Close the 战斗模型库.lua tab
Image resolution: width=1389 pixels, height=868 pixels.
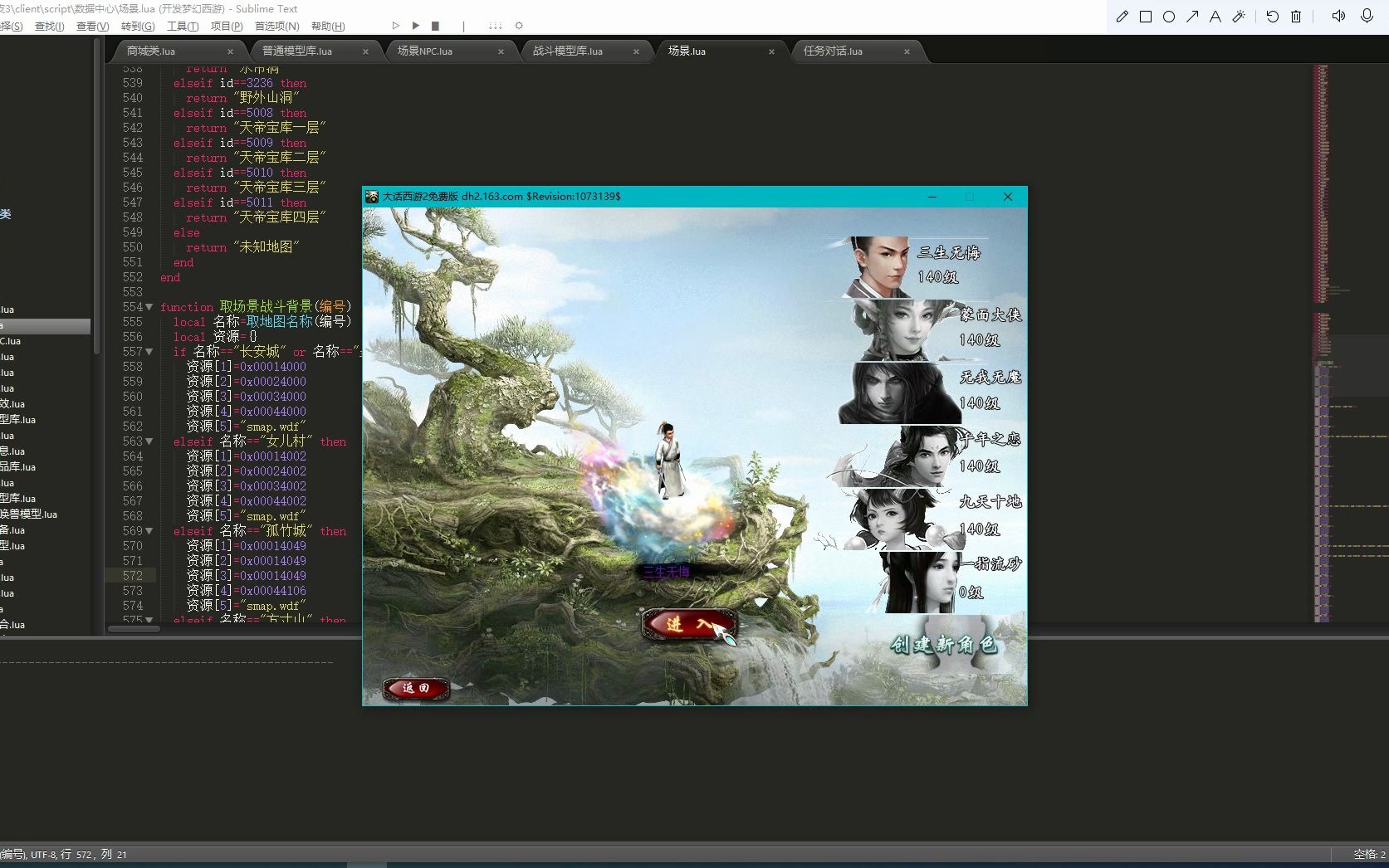636,51
